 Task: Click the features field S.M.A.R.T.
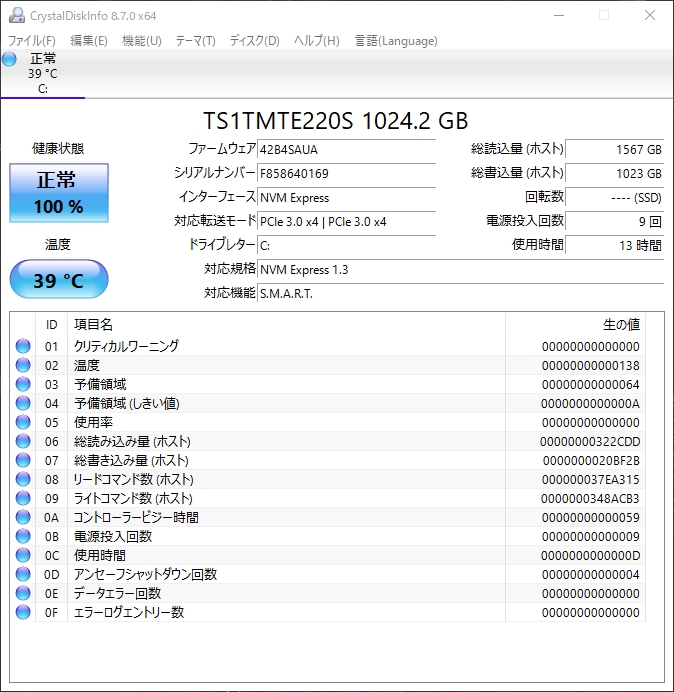pos(460,293)
